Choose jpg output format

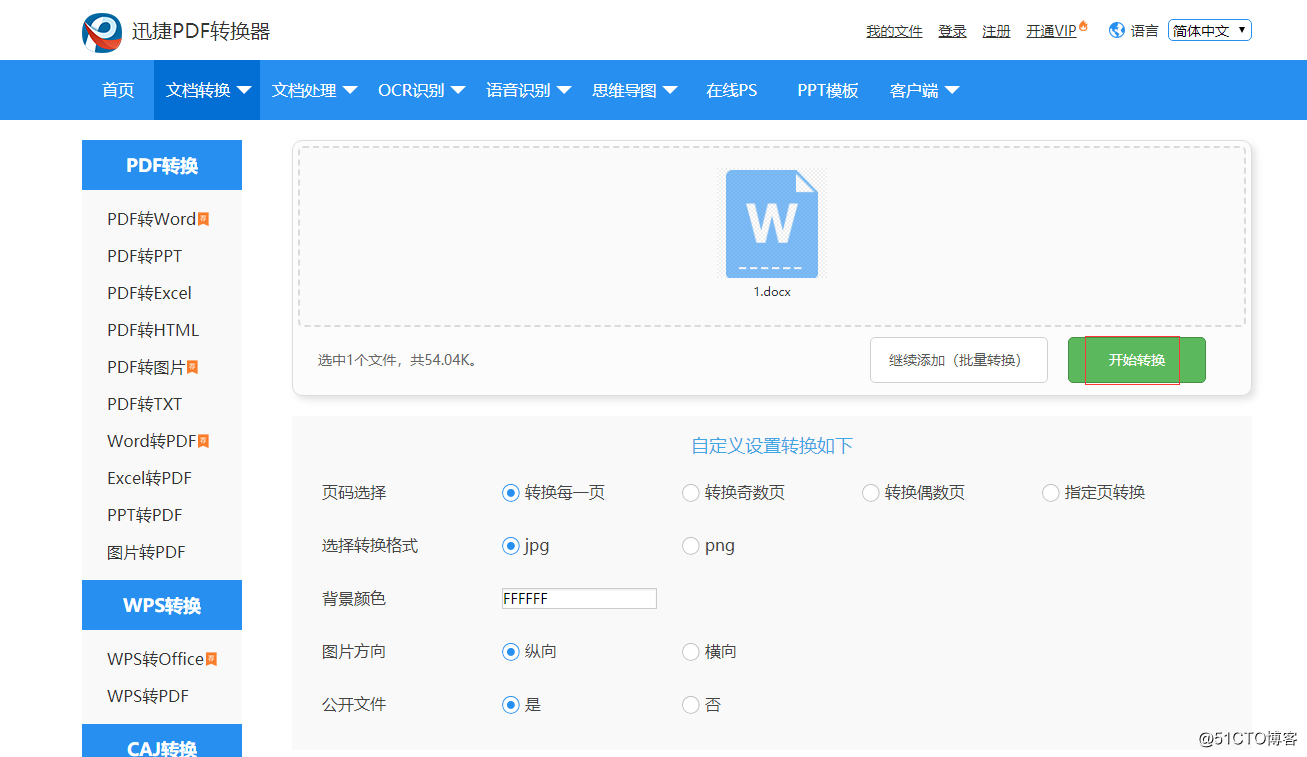click(x=510, y=546)
